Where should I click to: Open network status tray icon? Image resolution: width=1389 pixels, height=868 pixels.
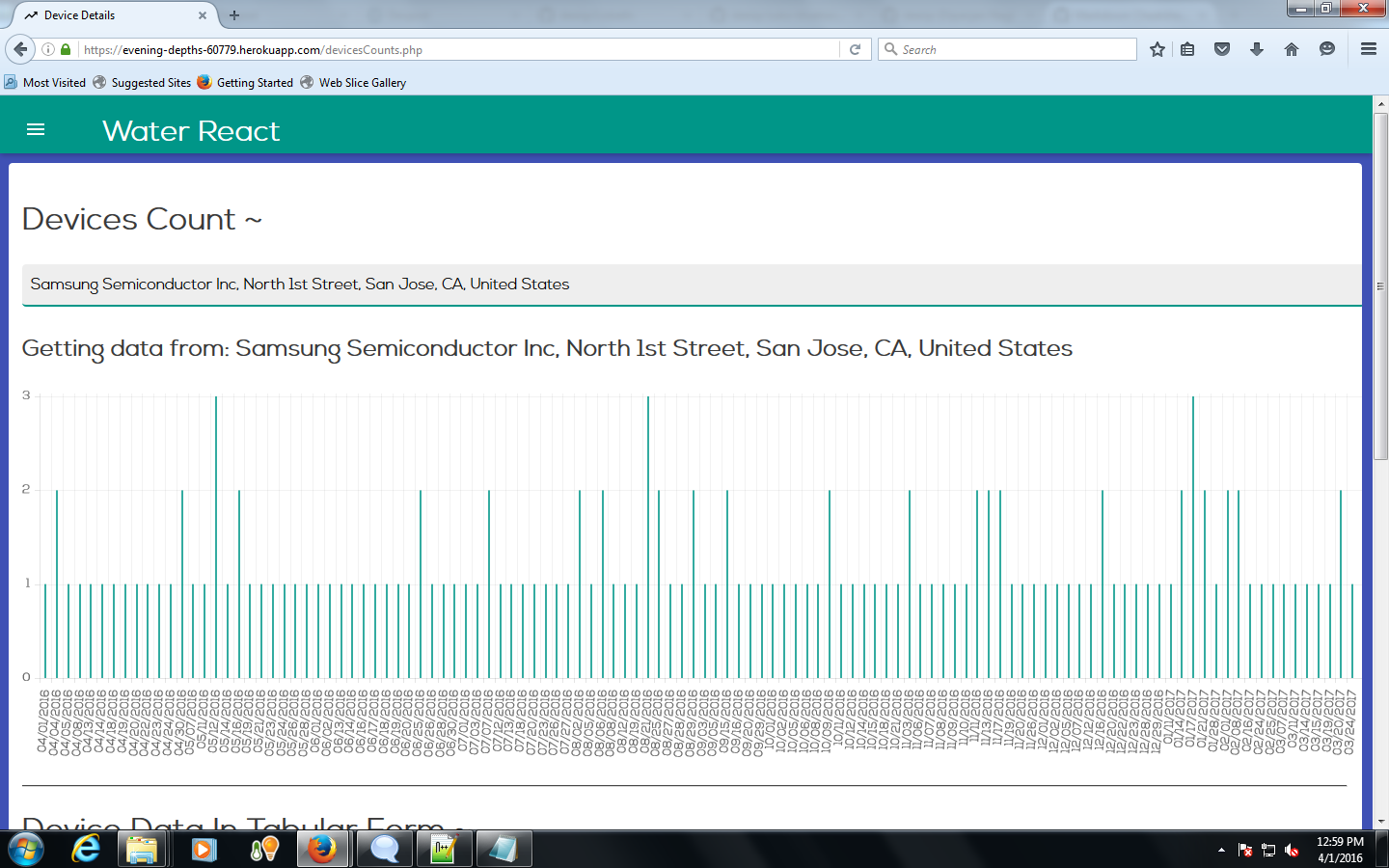1268,850
